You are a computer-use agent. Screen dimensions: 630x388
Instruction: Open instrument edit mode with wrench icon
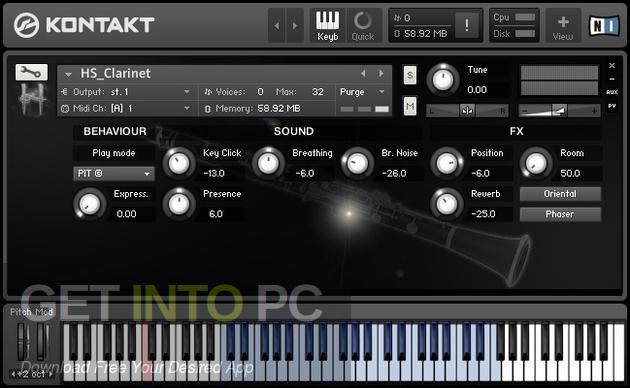[x=31, y=72]
